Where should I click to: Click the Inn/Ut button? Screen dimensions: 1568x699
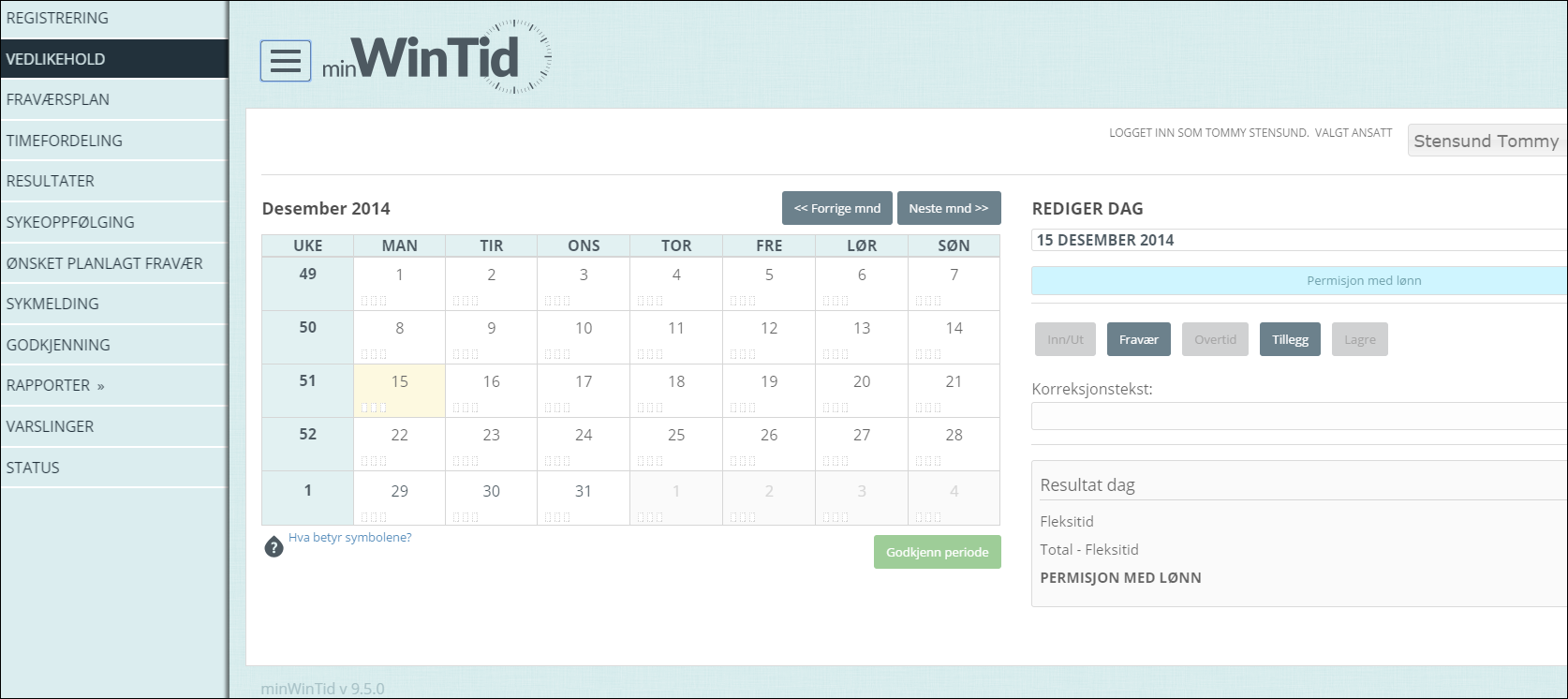click(1065, 339)
